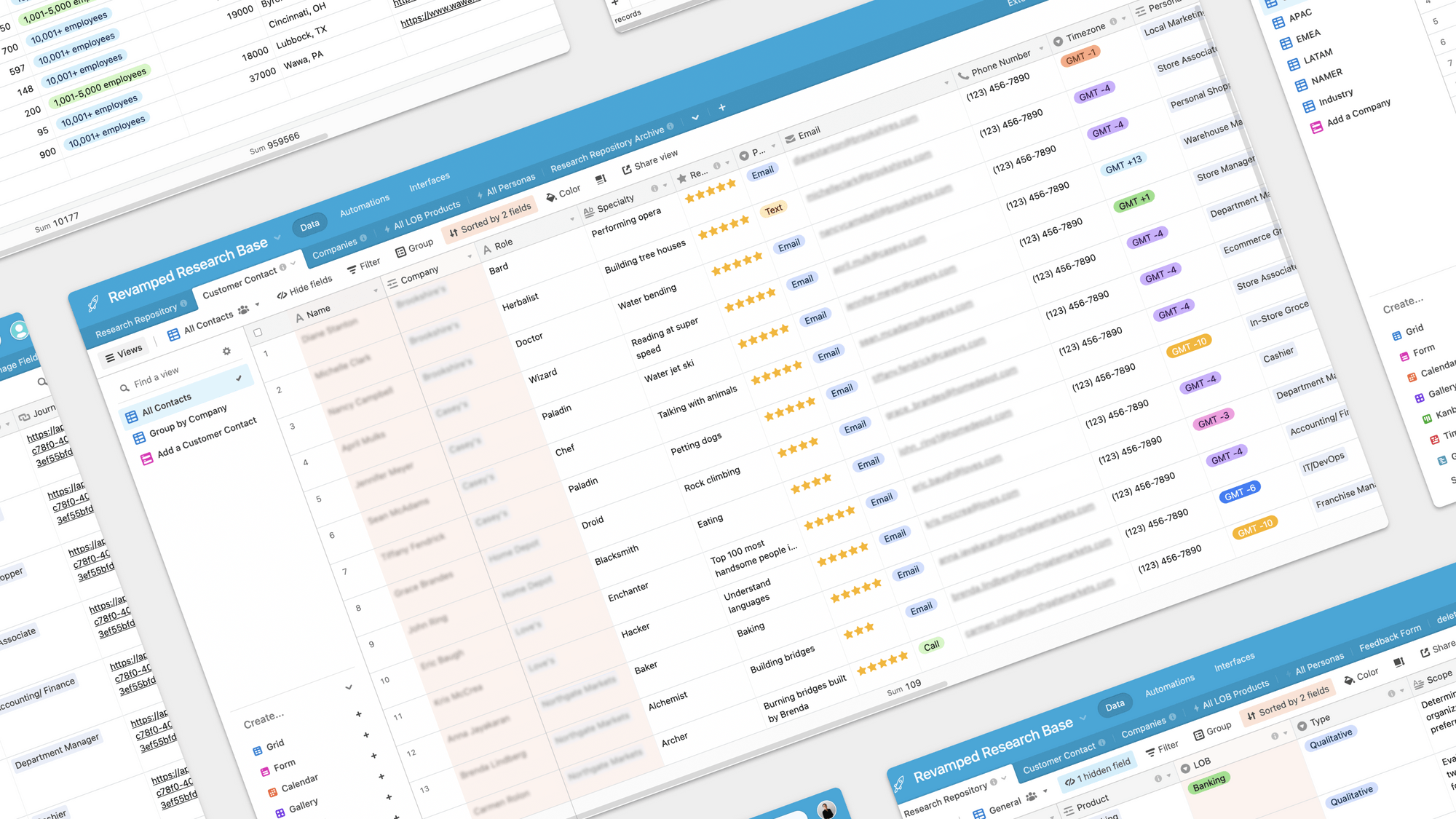This screenshot has width=1456, height=819.
Task: Open the Role column header dropdown arrow
Action: [x=572, y=218]
